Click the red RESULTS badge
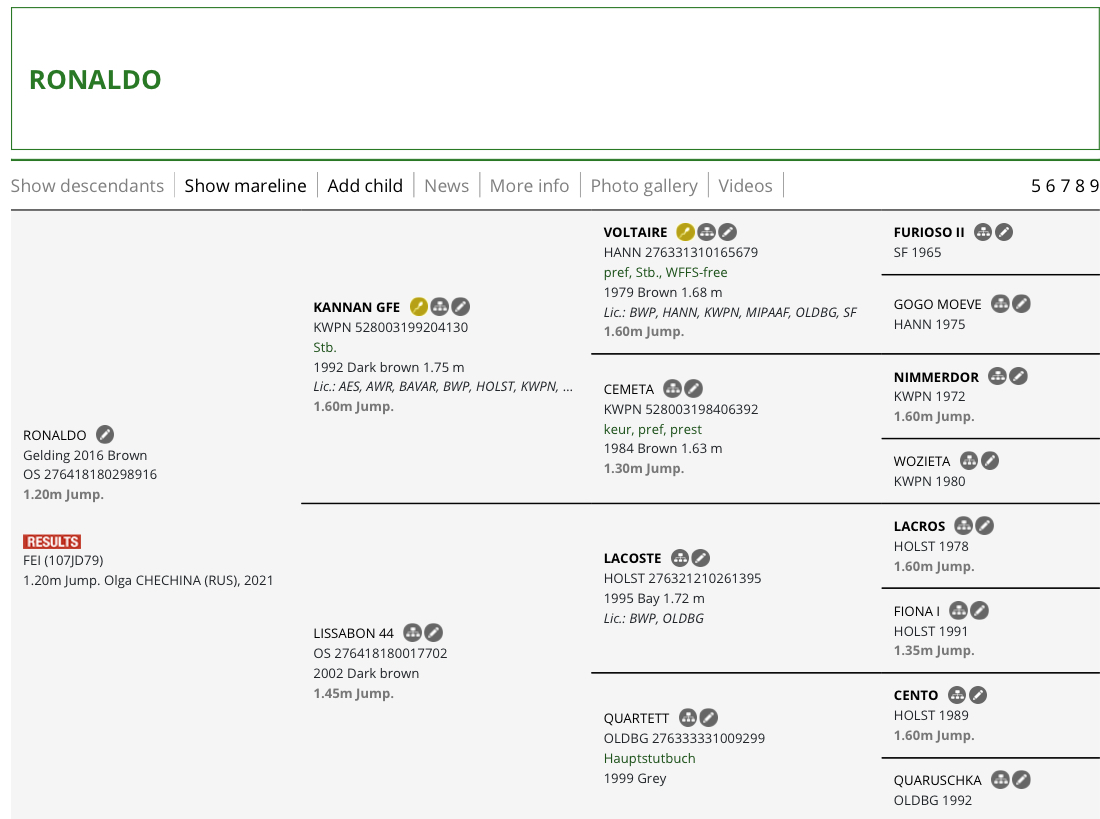This screenshot has height=819, width=1100. pyautogui.click(x=52, y=541)
